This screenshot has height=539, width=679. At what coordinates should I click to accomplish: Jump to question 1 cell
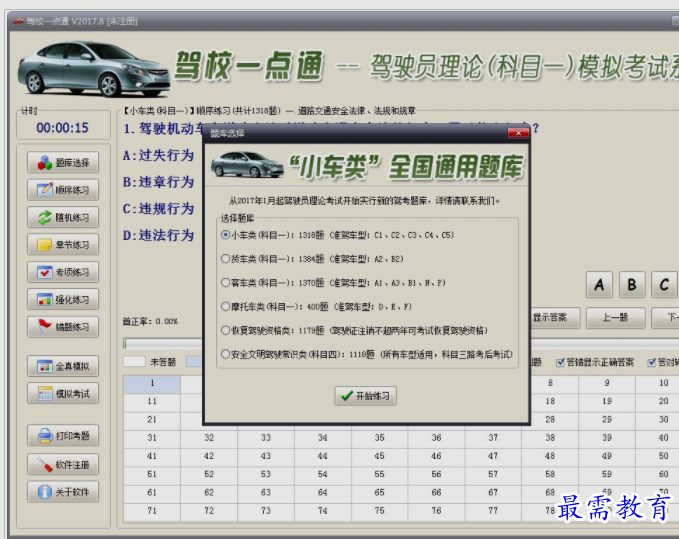tap(152, 384)
